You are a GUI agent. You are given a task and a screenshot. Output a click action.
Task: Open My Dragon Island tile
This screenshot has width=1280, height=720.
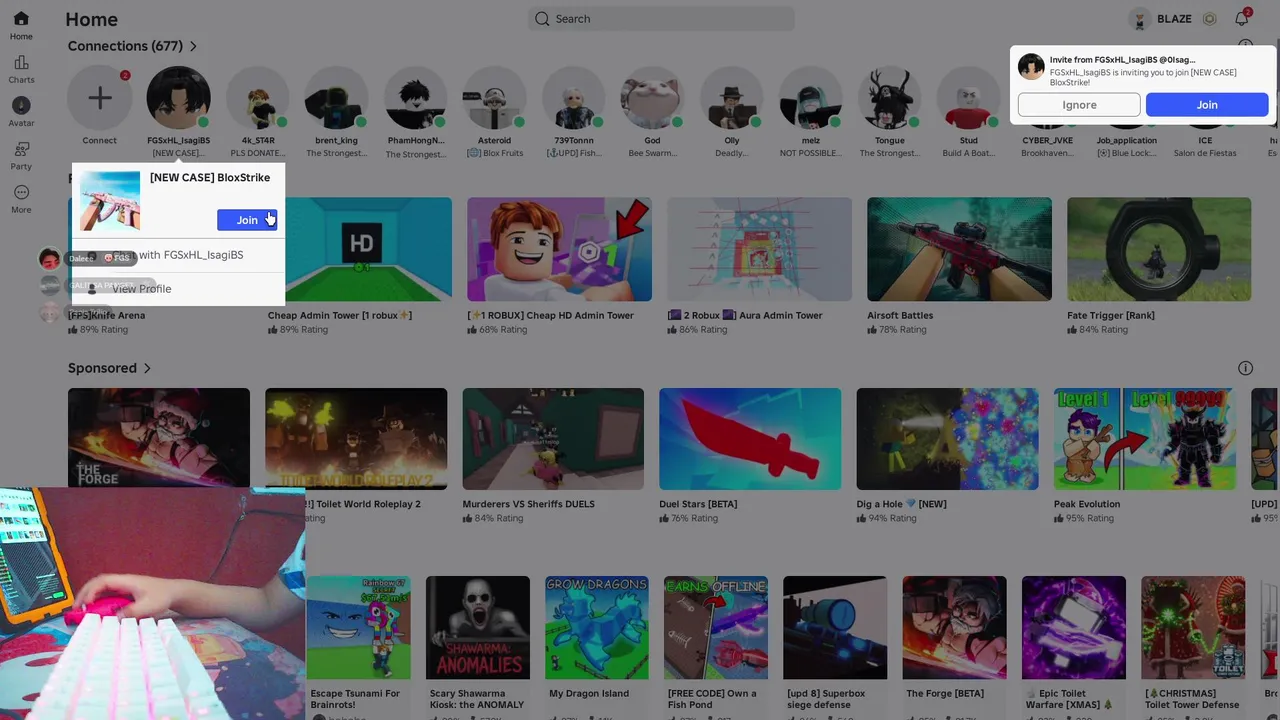(597, 628)
